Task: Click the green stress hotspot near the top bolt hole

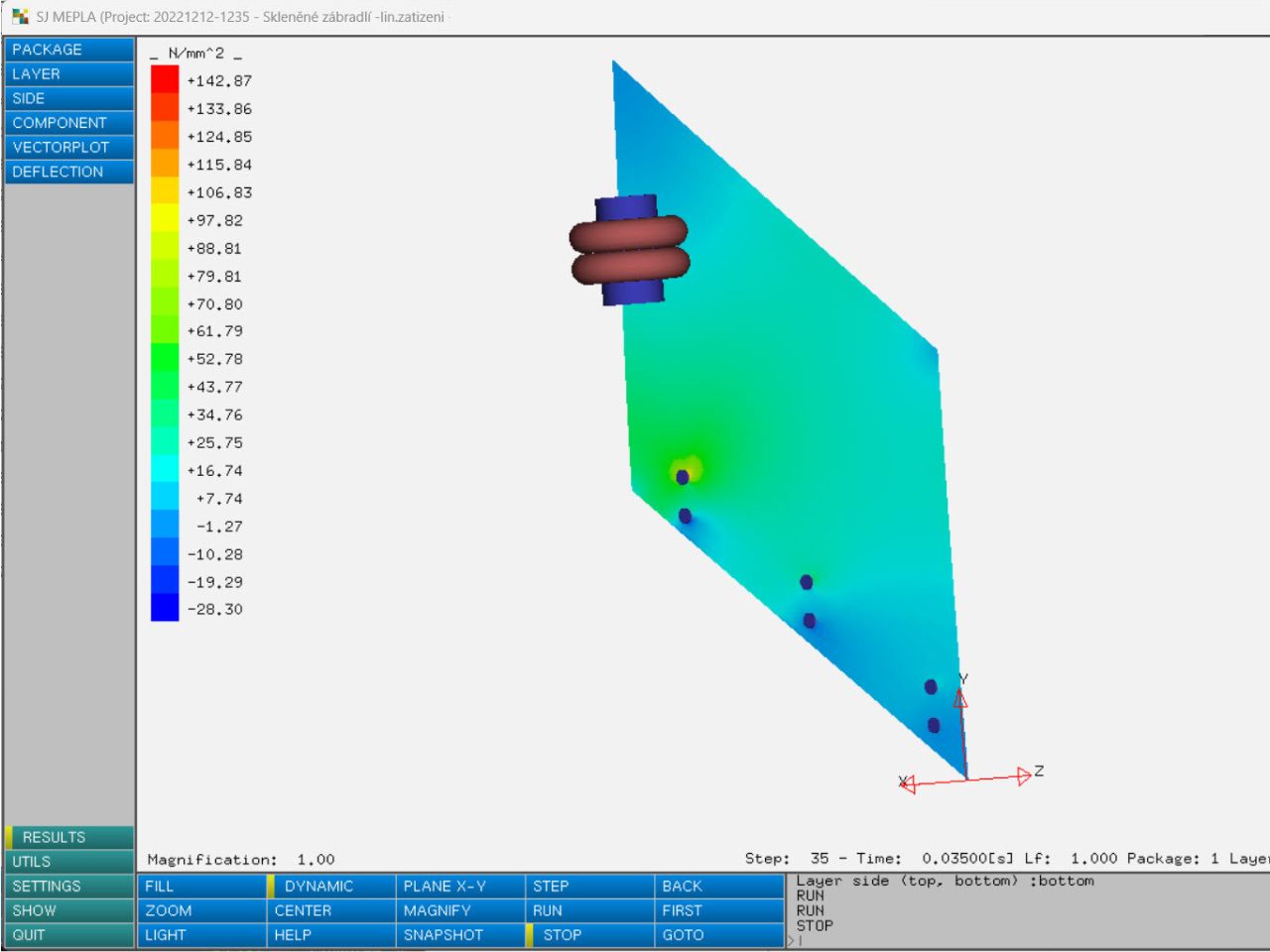Action: (x=687, y=468)
